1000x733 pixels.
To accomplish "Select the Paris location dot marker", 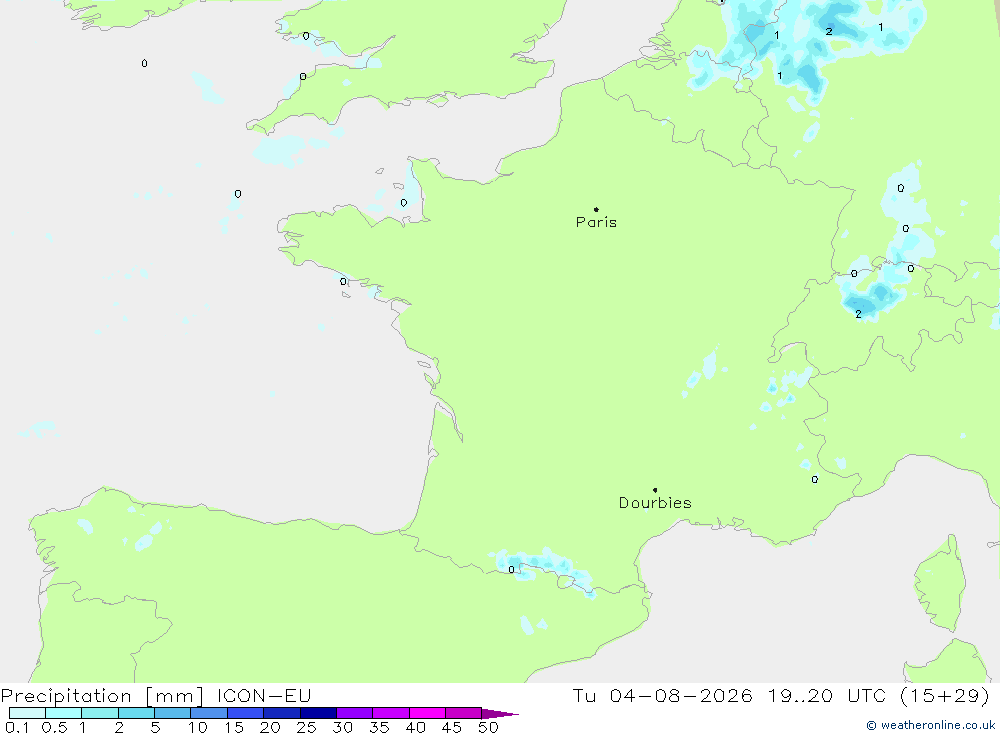I will click(596, 209).
